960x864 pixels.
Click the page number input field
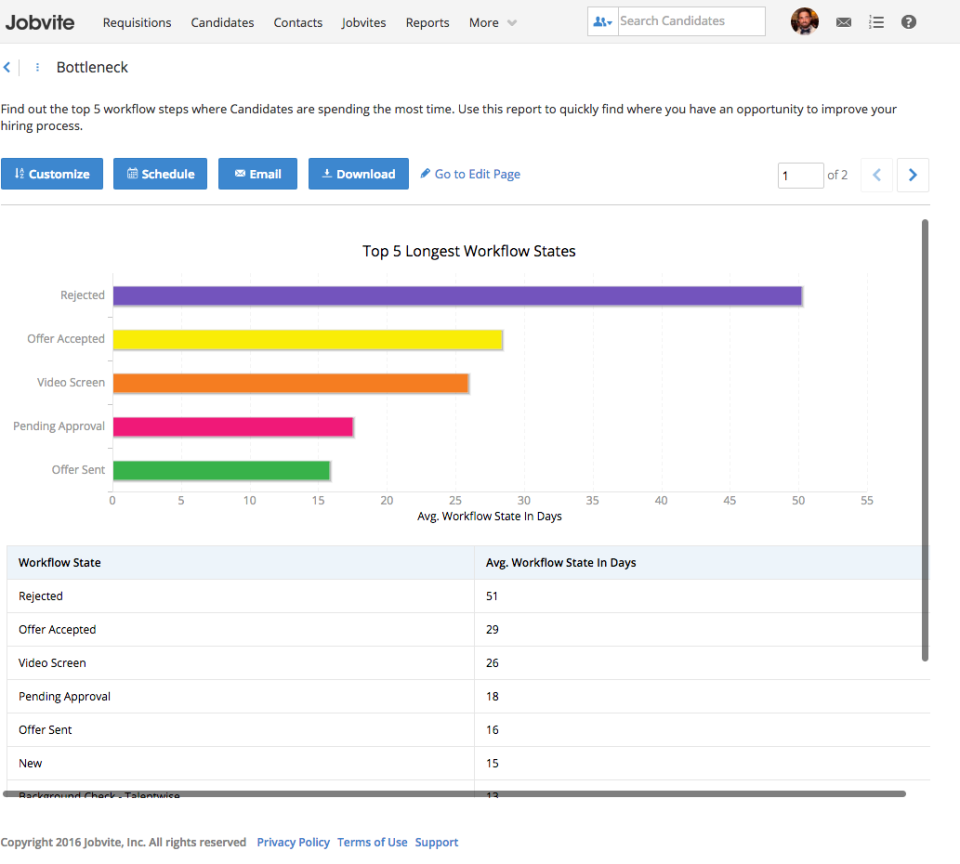pyautogui.click(x=800, y=174)
